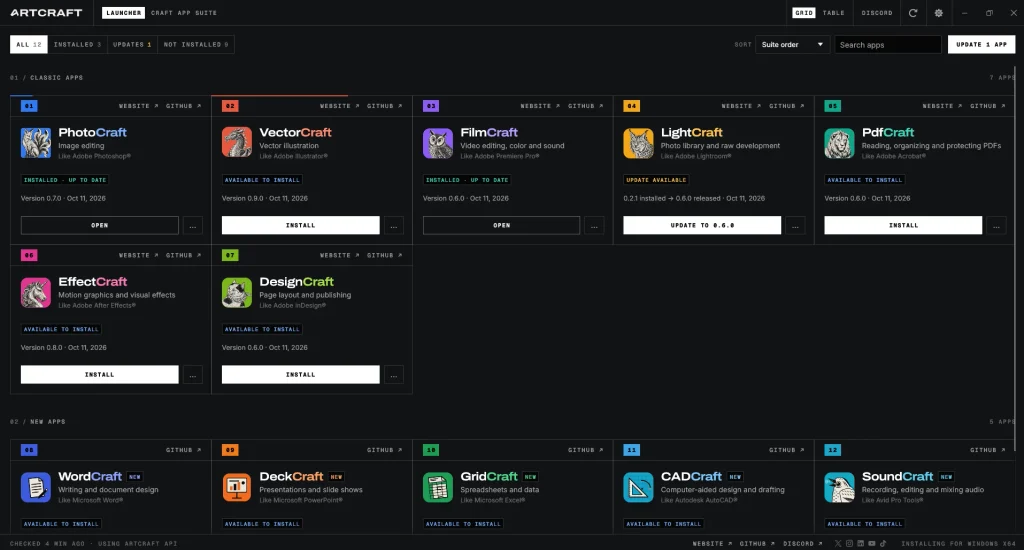Install EffectCraft

point(99,375)
